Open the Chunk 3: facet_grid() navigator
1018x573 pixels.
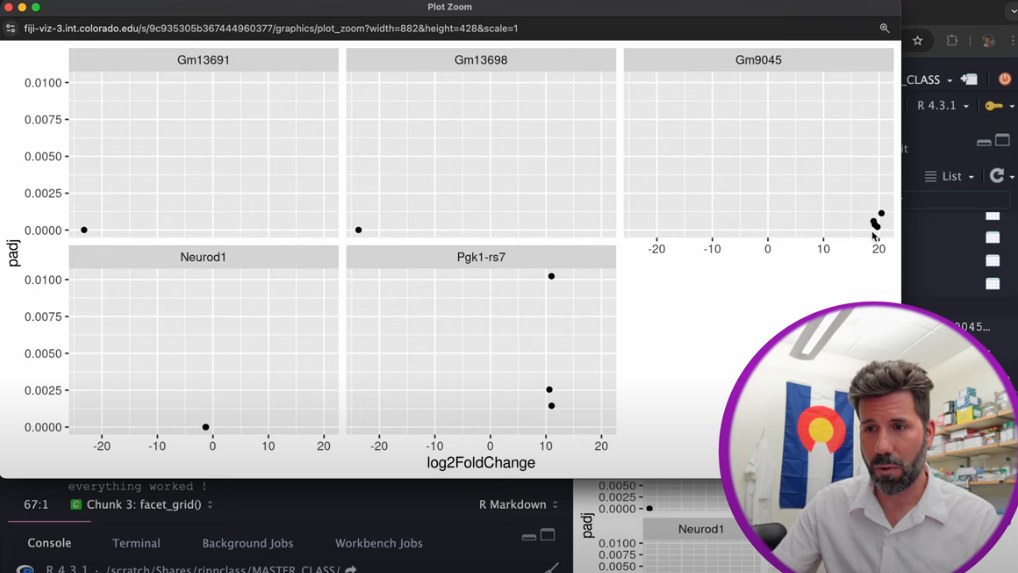150,504
